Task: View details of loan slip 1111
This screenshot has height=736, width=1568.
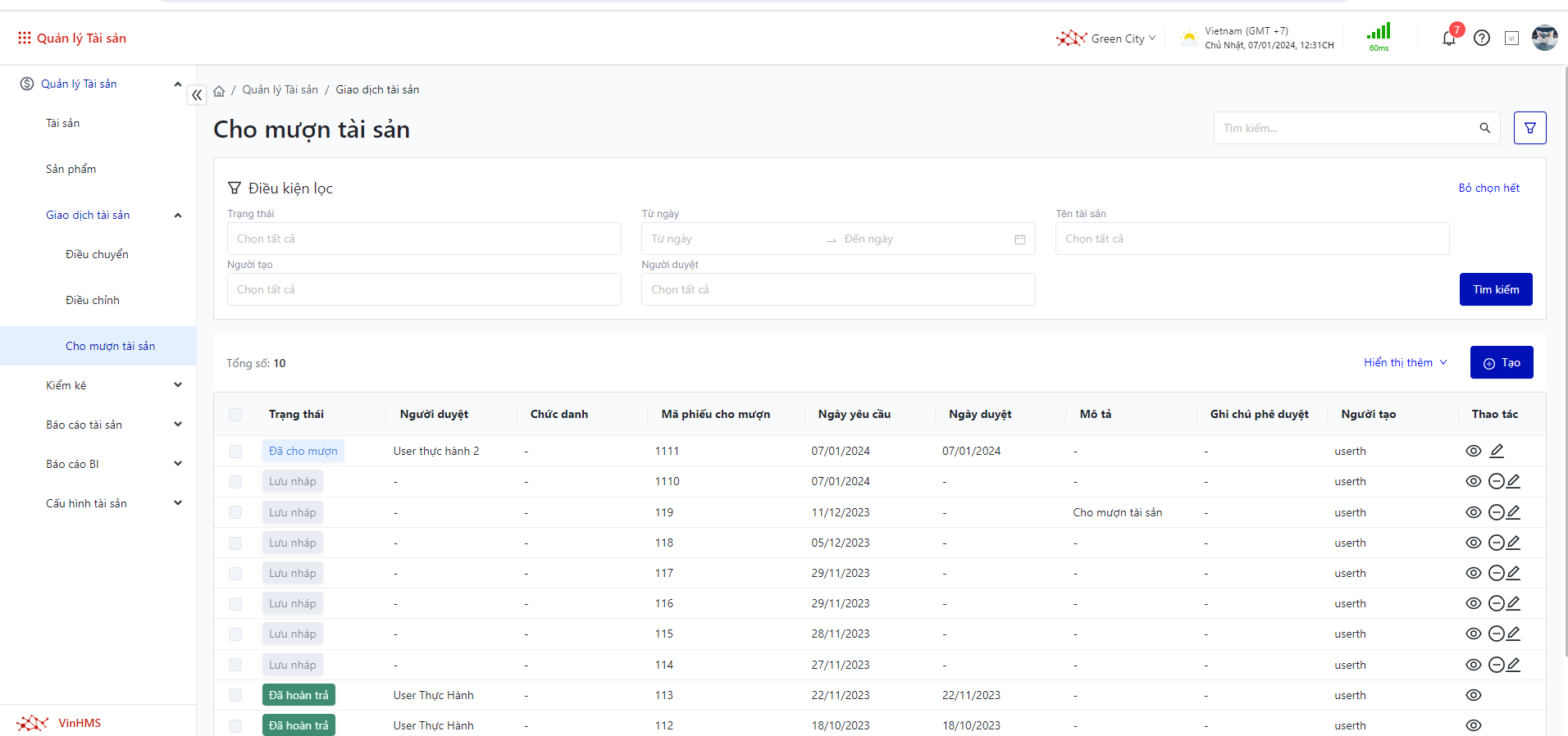Action: coord(1473,451)
